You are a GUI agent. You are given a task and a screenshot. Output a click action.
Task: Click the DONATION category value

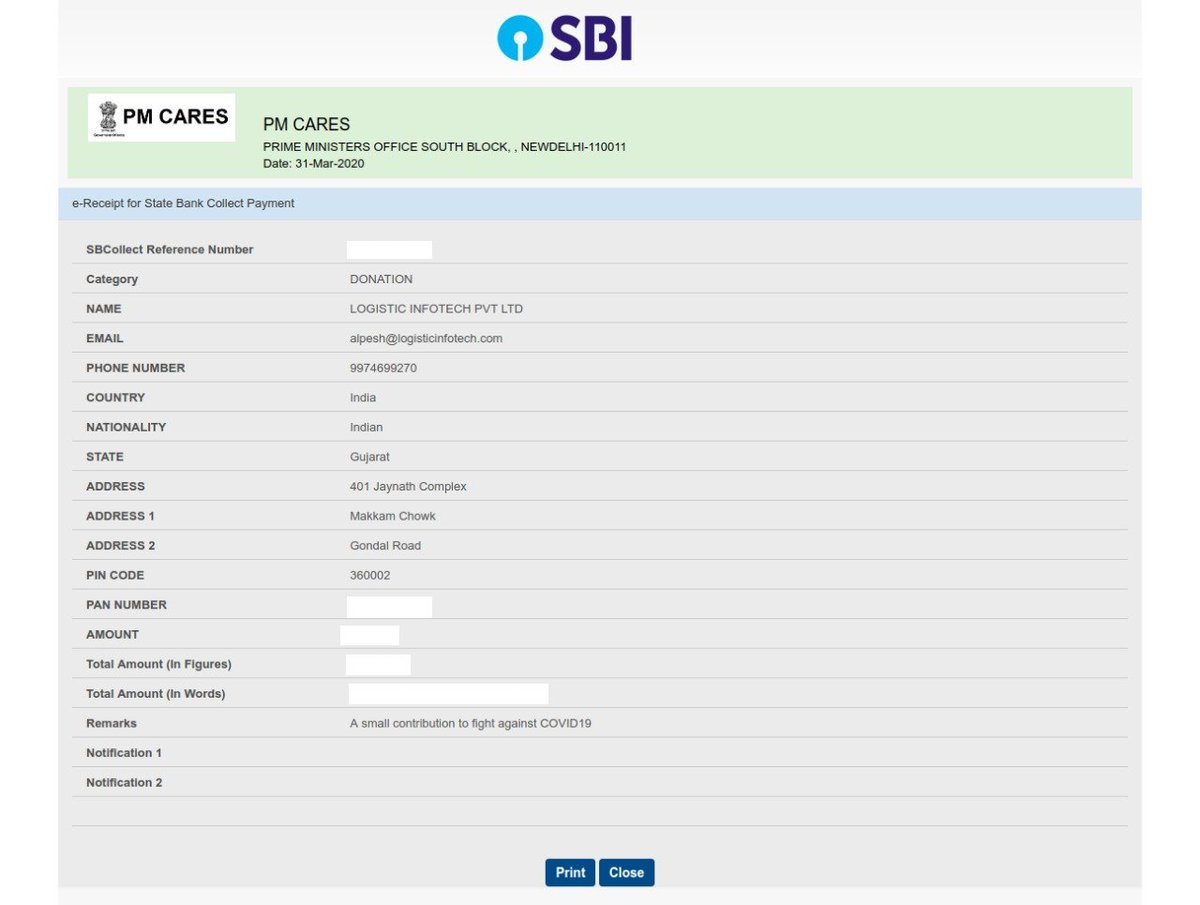381,279
